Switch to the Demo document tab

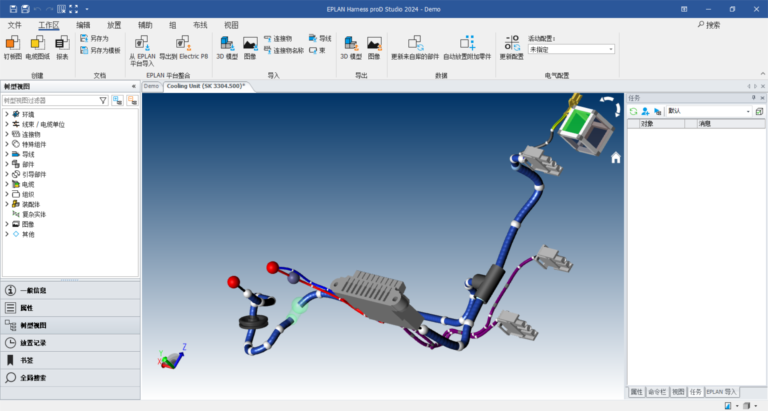151,86
